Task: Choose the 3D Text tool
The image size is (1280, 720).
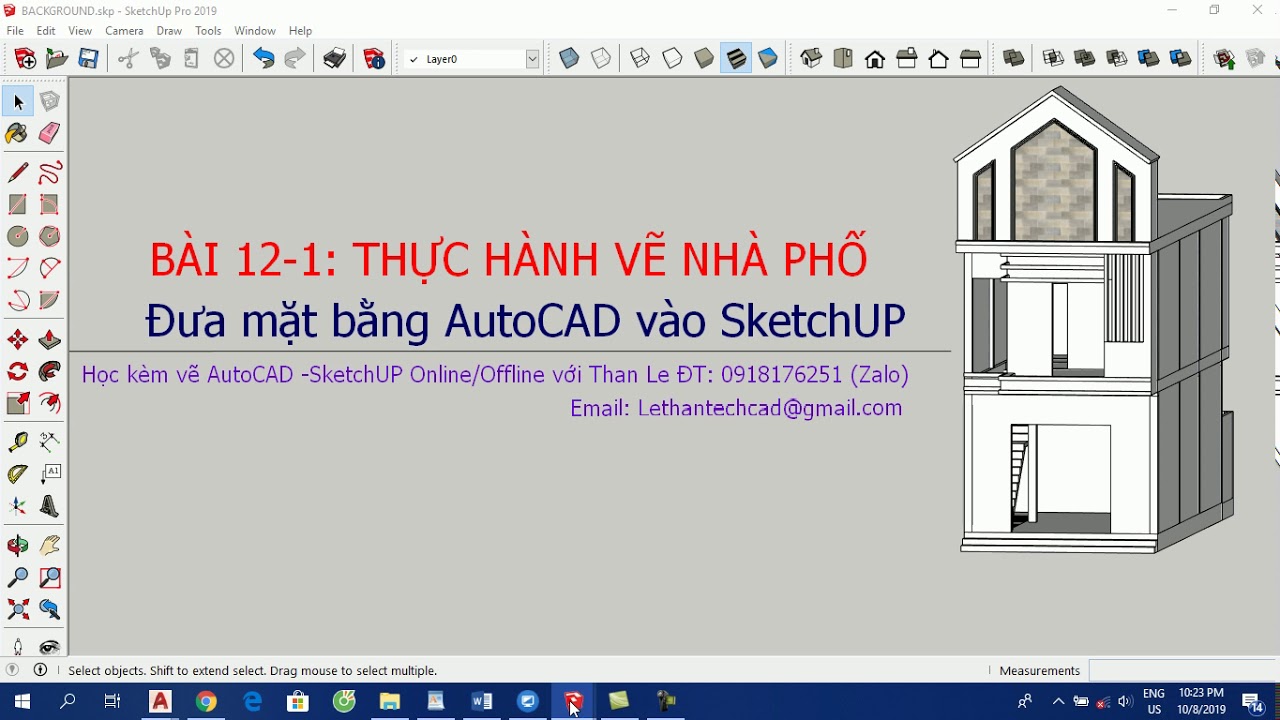Action: click(x=50, y=507)
